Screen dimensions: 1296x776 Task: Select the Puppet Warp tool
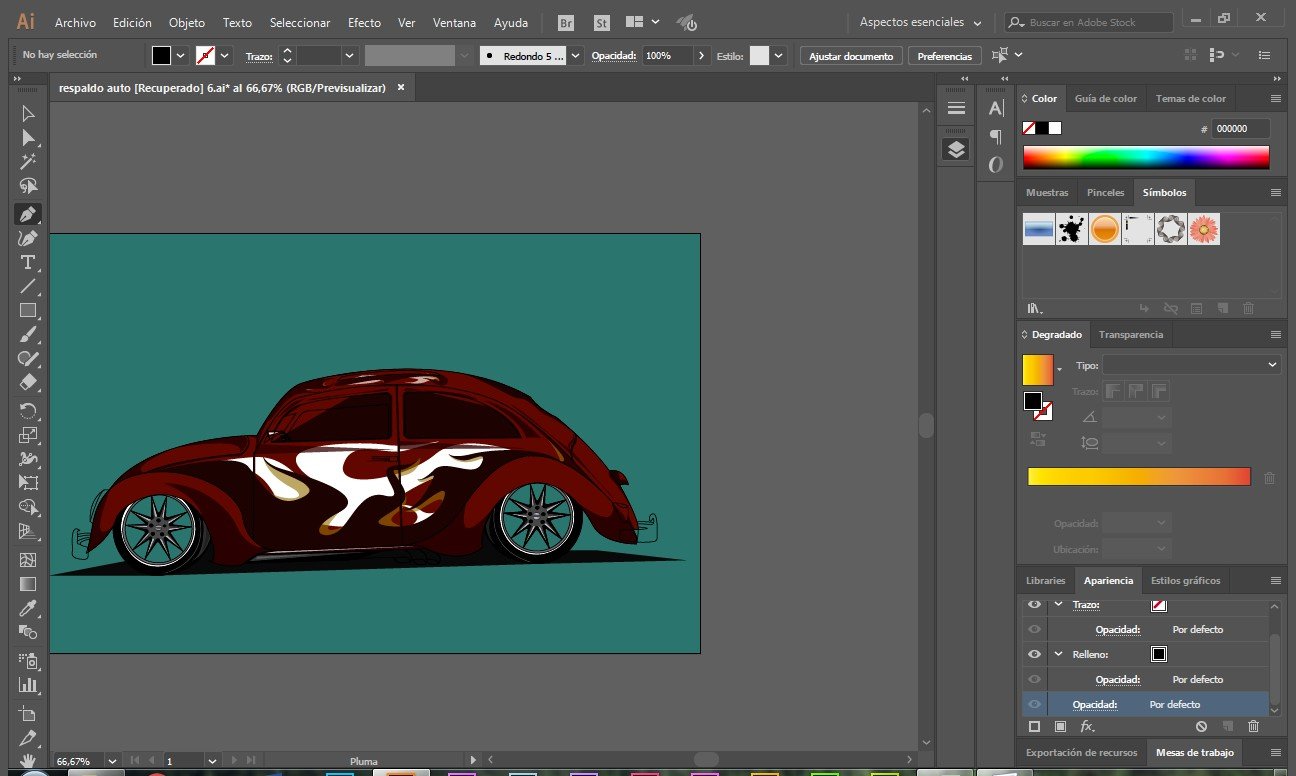tap(28, 459)
